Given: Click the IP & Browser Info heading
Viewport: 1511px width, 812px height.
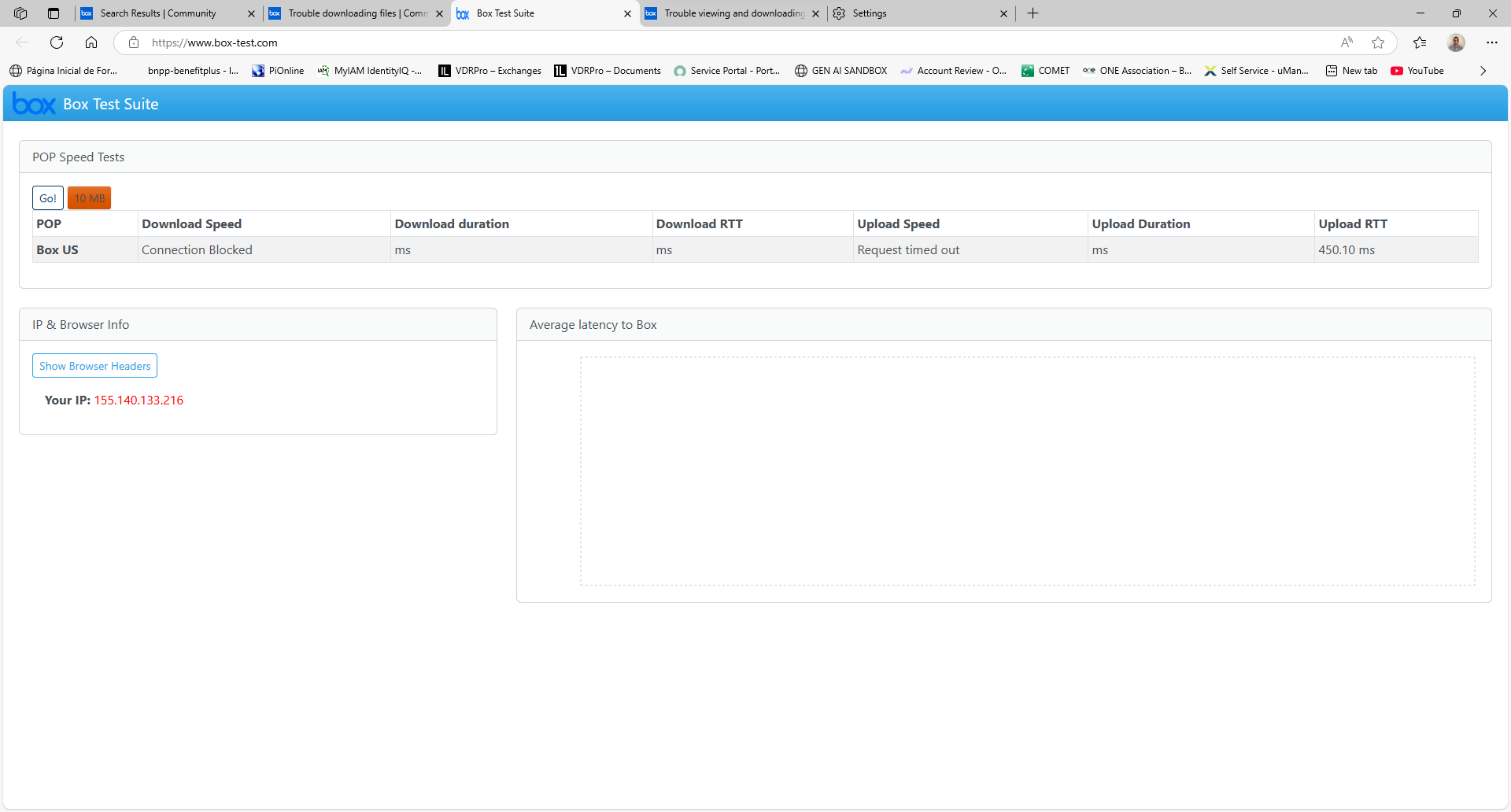Looking at the screenshot, I should coord(80,324).
